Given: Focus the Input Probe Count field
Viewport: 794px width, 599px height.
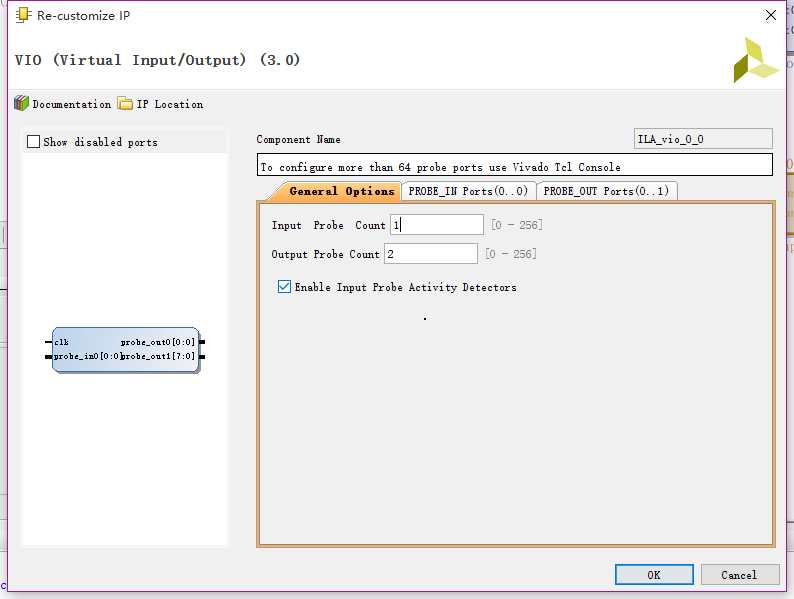Looking at the screenshot, I should (436, 224).
